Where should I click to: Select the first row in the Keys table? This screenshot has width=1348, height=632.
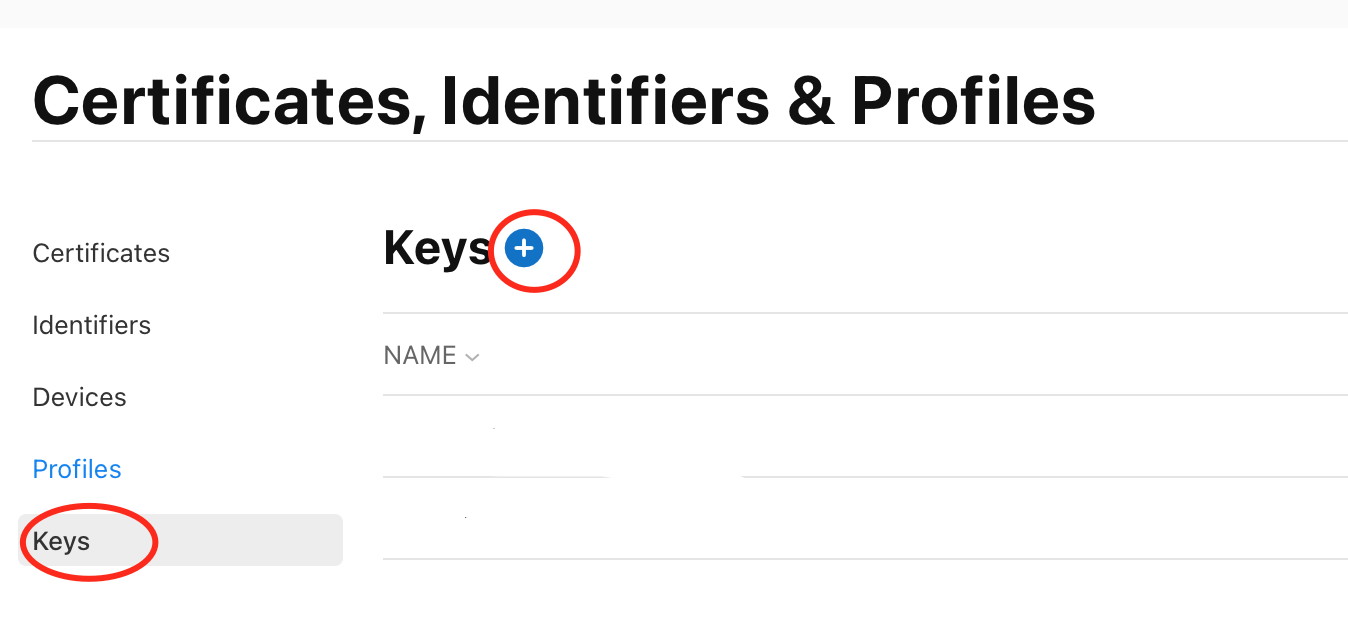tap(865, 436)
